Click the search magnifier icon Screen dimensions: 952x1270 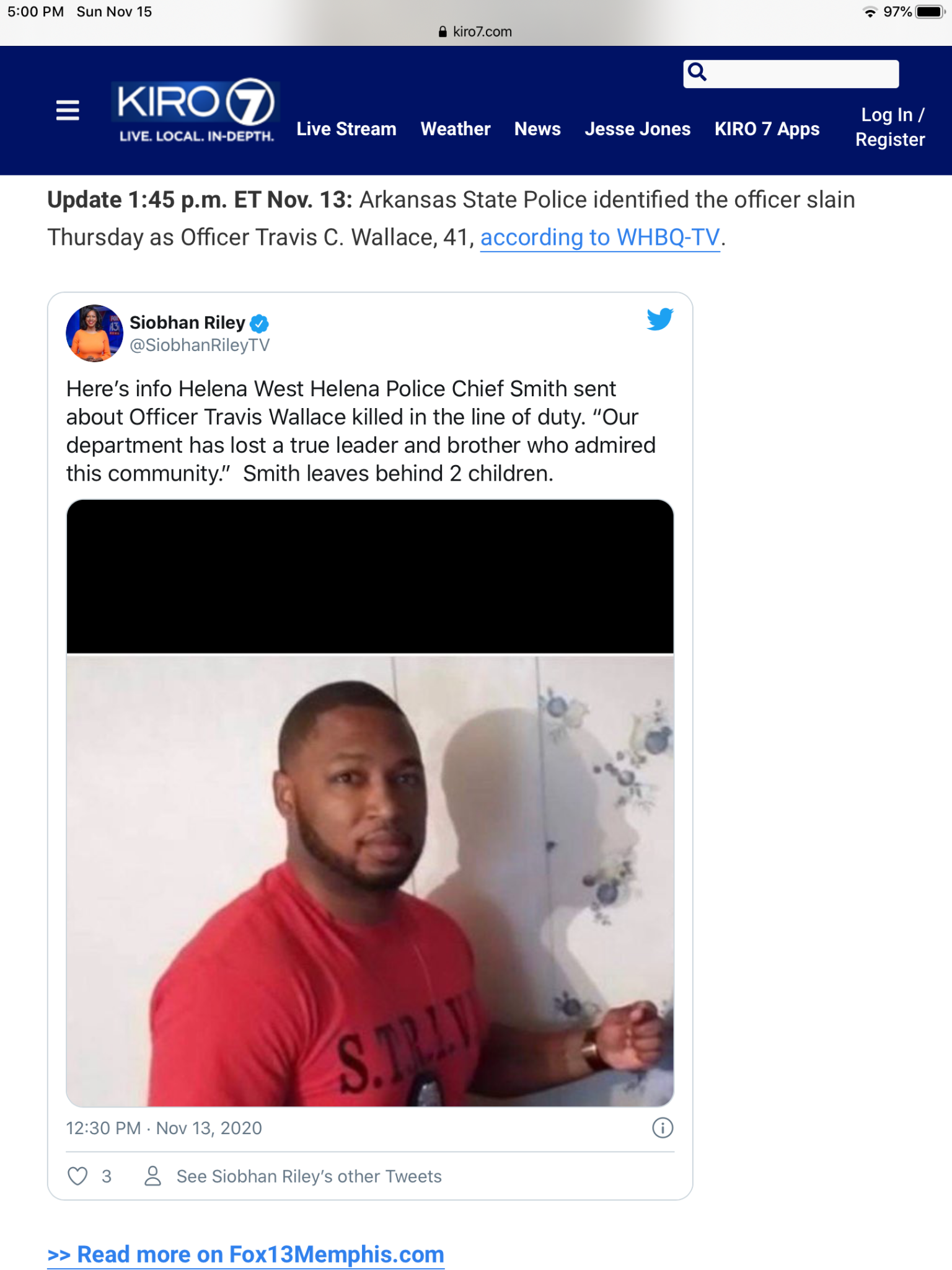(x=697, y=73)
